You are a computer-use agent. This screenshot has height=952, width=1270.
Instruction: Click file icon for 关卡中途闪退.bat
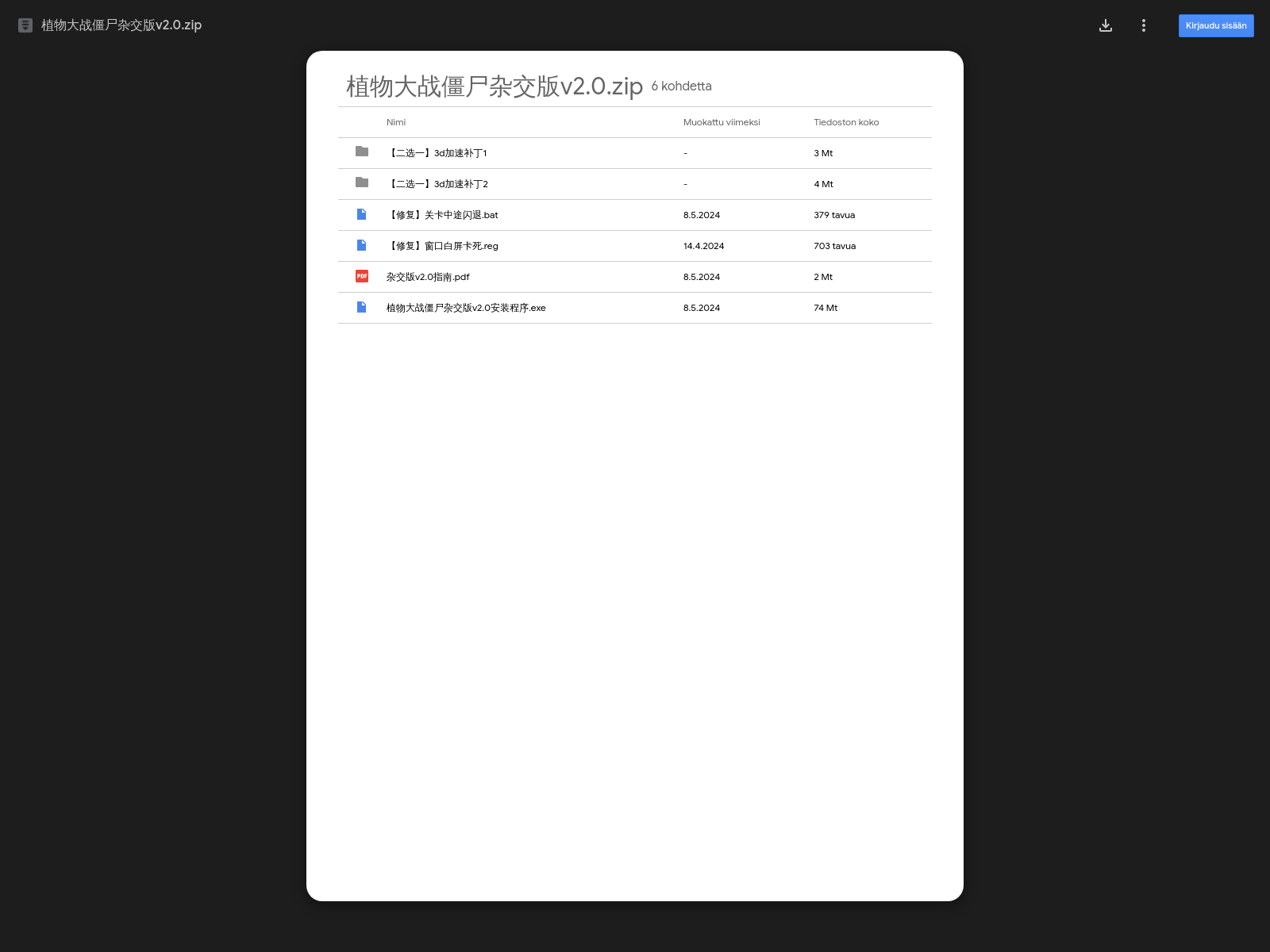pos(362,214)
